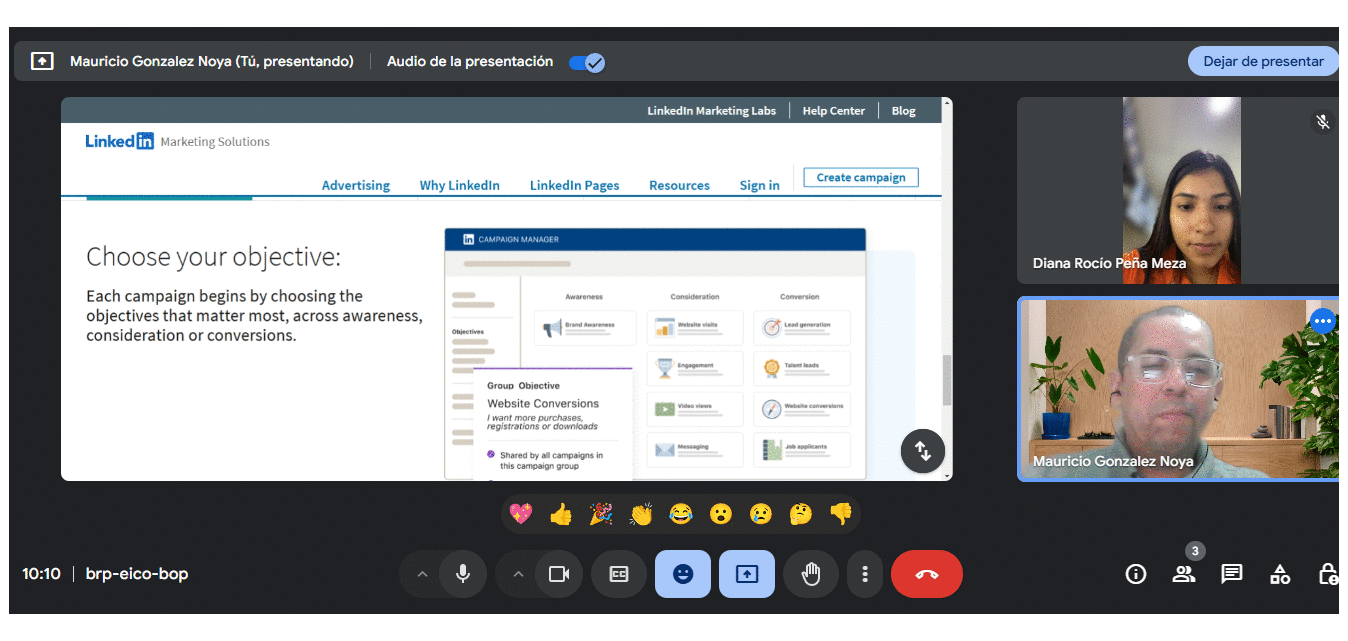Click Mauricio Gonzalez Noya video tile
Screen dimensions: 1348x641
click(x=1177, y=389)
